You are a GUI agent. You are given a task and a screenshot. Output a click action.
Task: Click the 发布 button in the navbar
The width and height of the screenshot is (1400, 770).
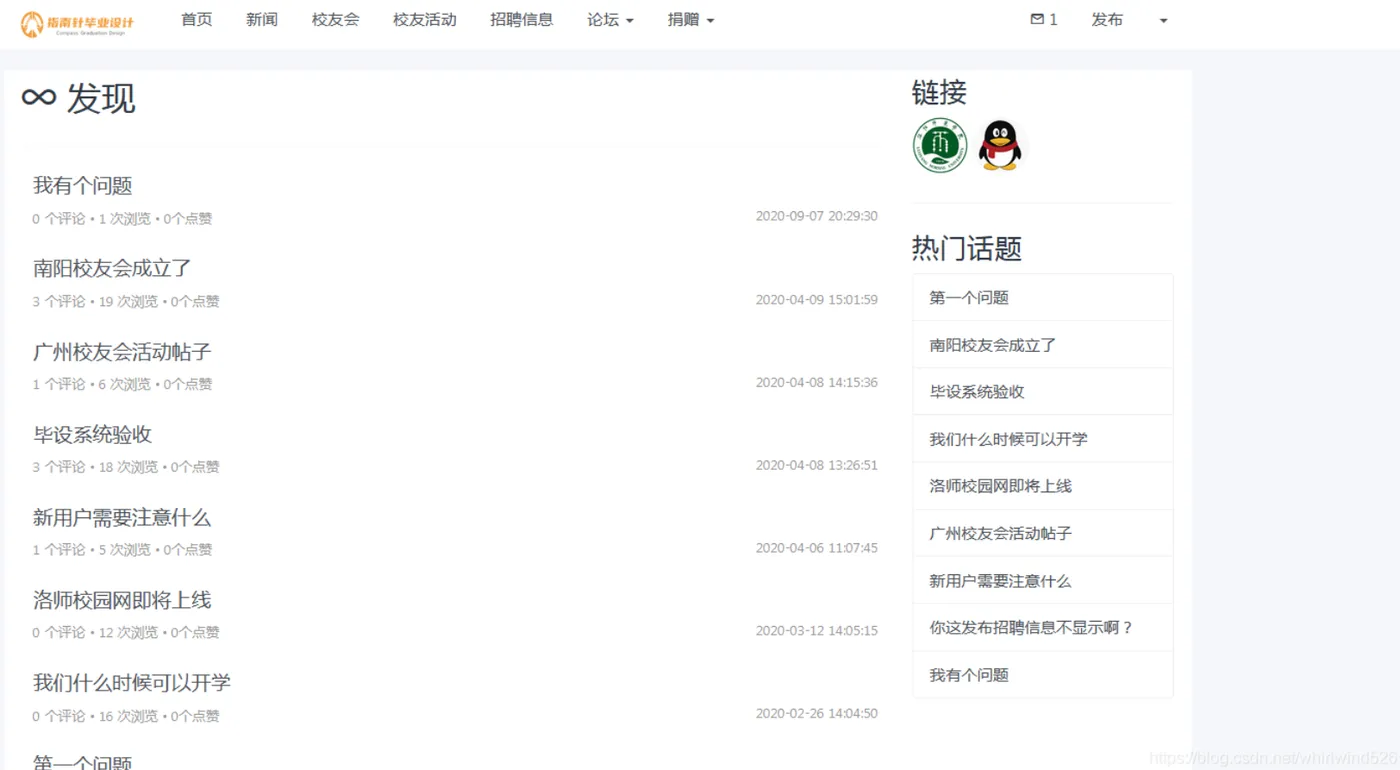[x=1107, y=20]
